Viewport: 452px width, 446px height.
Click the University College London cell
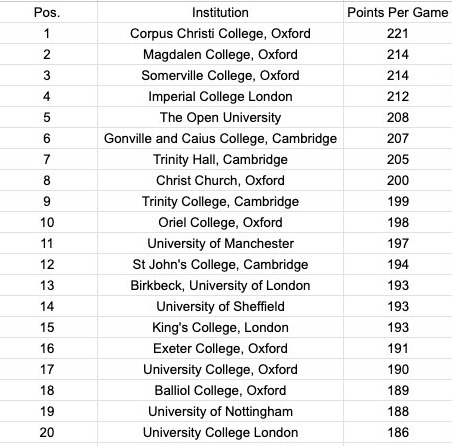[220, 432]
